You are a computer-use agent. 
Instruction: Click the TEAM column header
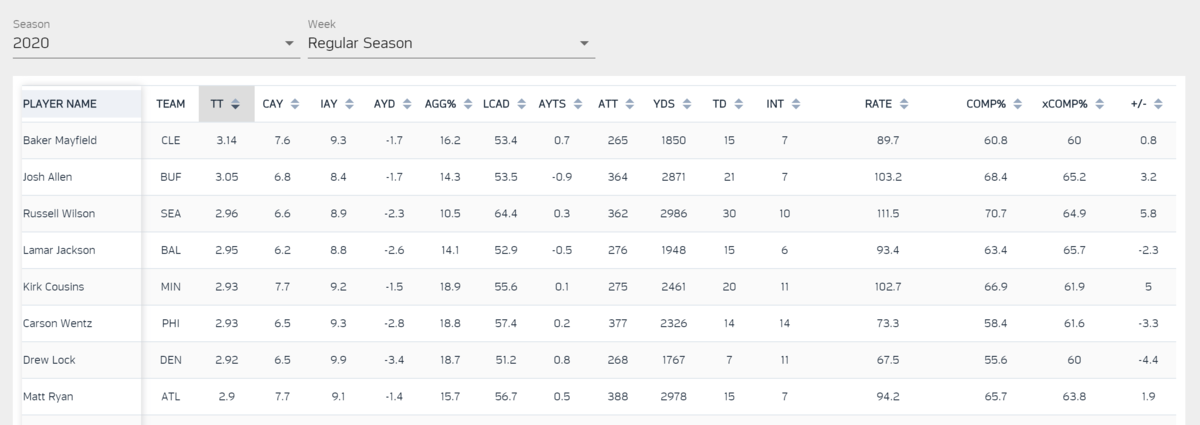pyautogui.click(x=170, y=104)
